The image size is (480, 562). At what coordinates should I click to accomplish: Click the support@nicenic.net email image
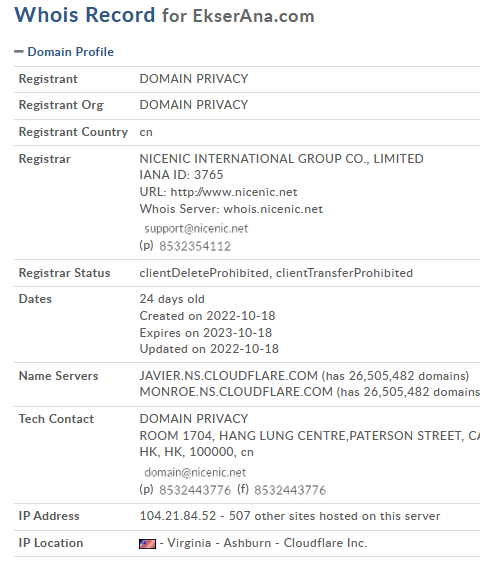point(196,229)
